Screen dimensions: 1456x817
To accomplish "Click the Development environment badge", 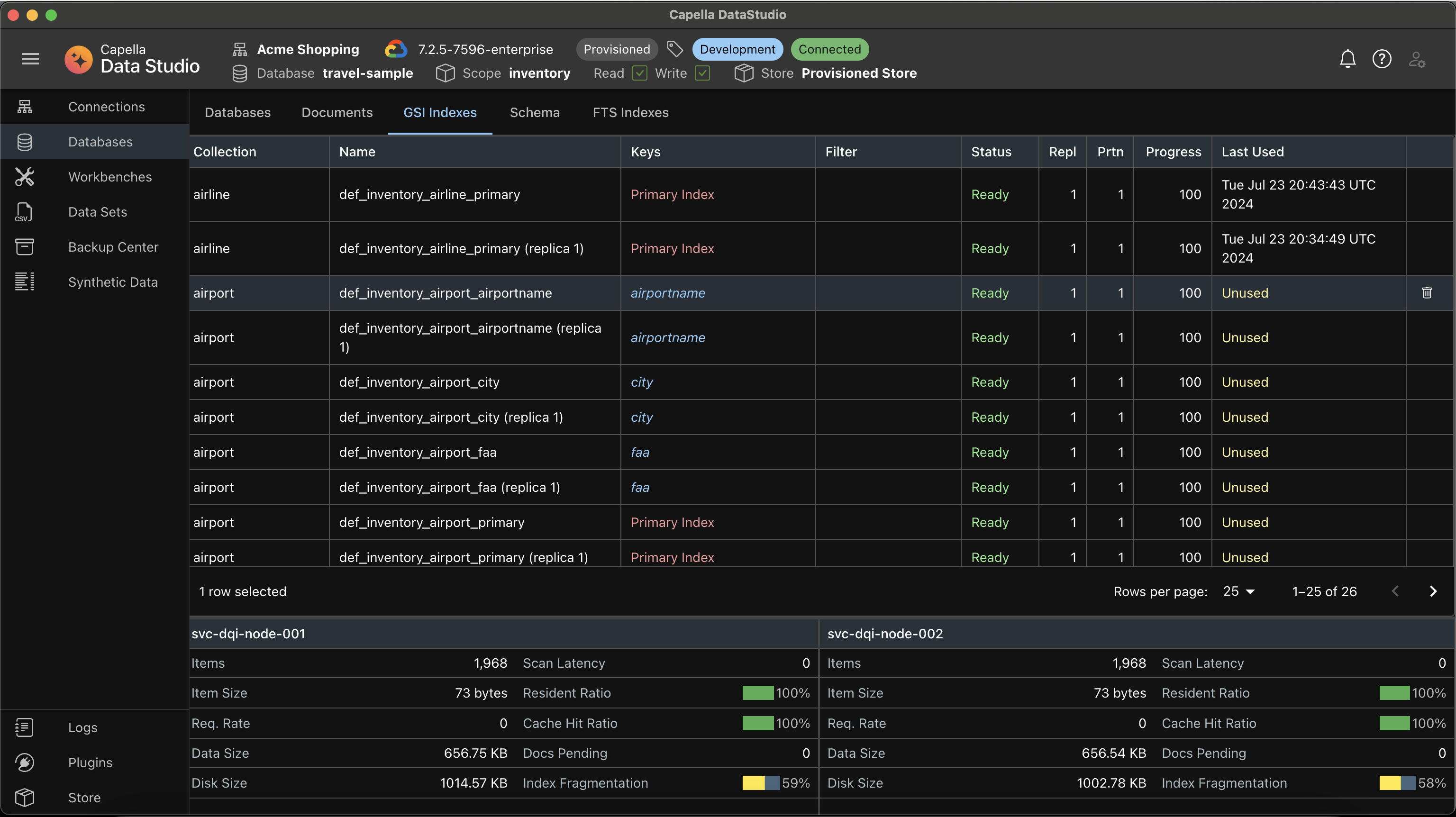I will point(737,49).
